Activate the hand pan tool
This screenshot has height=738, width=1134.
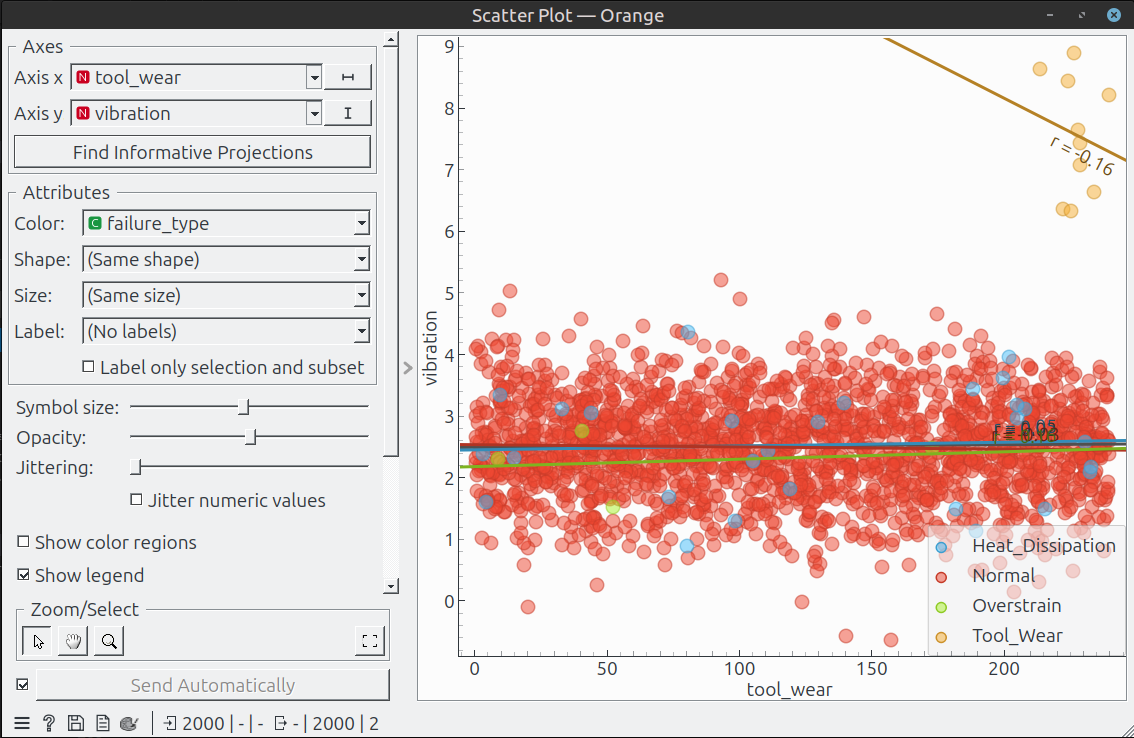point(73,641)
